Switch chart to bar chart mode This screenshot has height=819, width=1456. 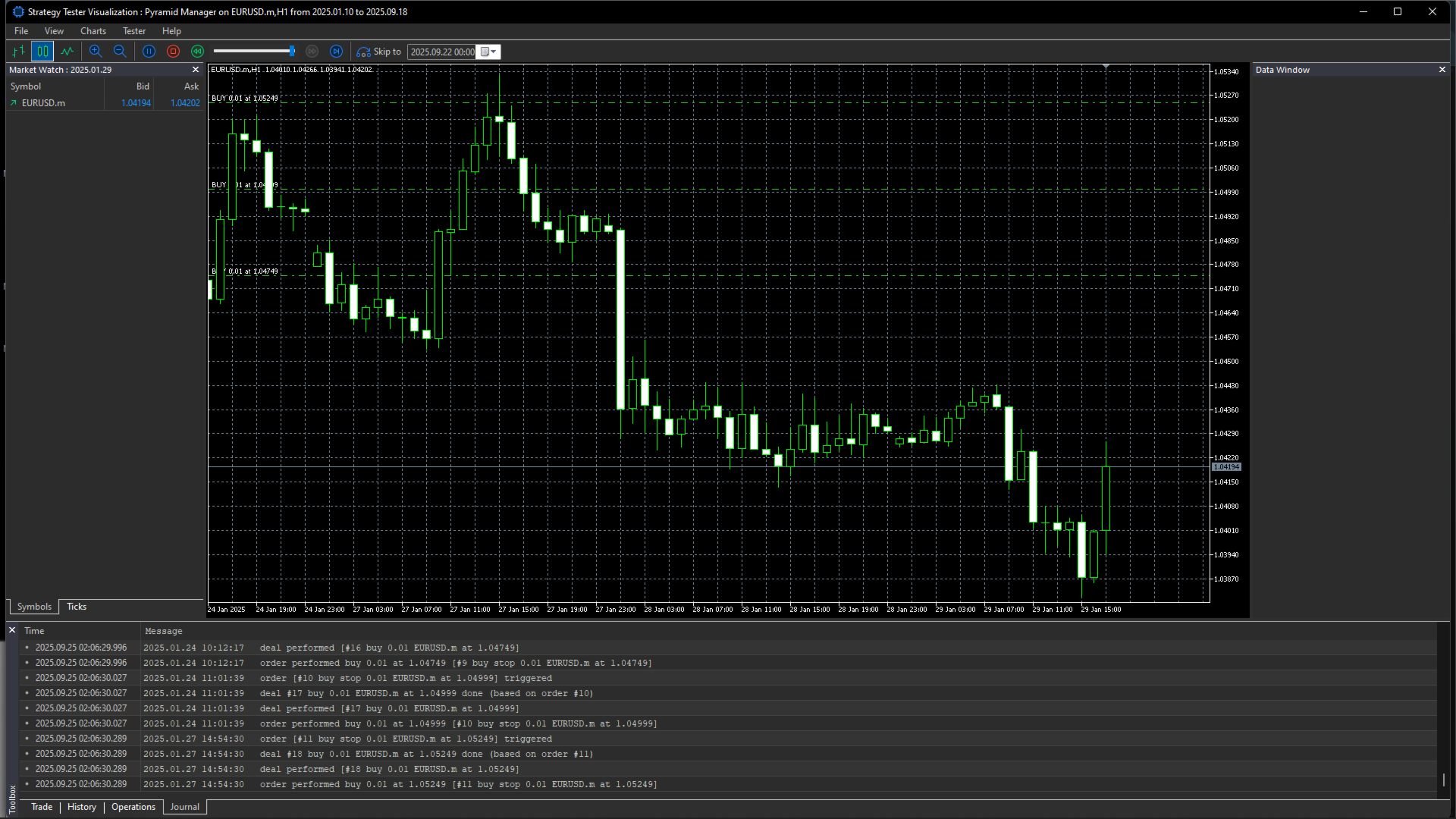pos(18,52)
